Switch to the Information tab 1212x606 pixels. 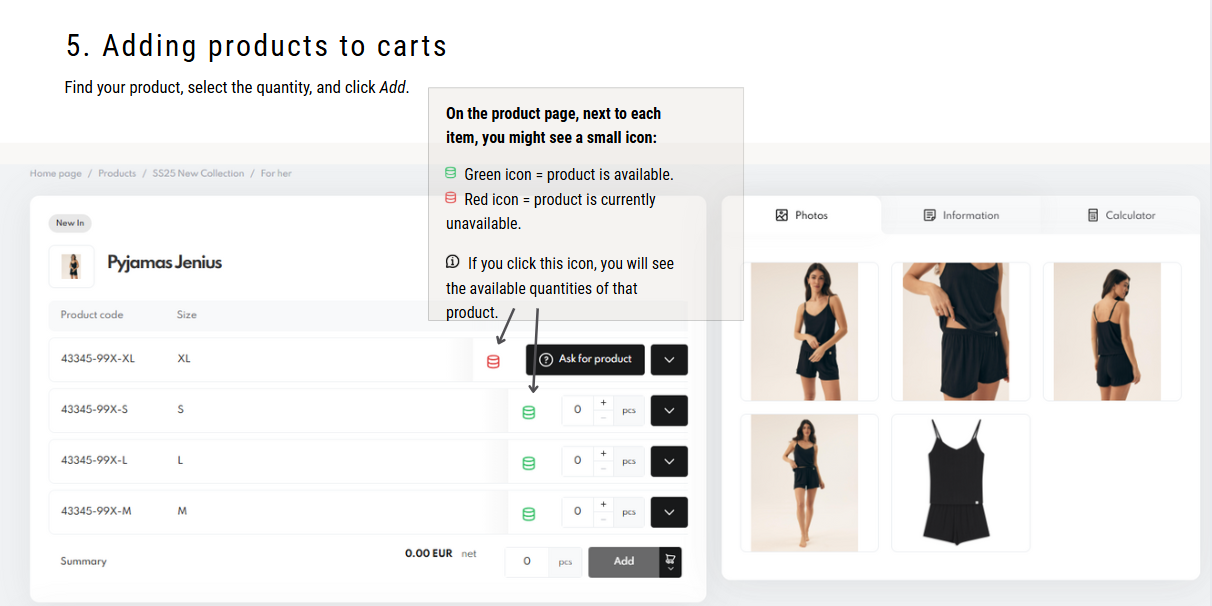961,215
